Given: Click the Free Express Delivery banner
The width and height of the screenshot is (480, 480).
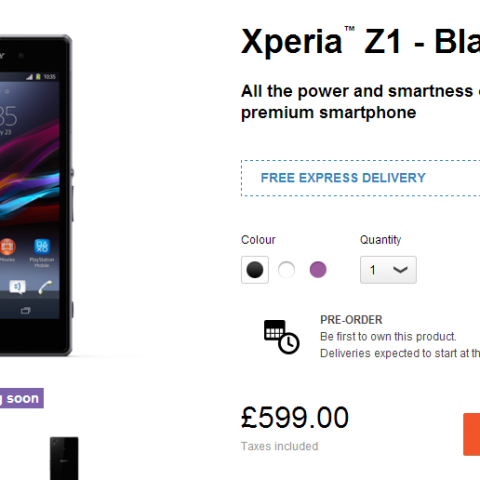Looking at the screenshot, I should point(360,178).
